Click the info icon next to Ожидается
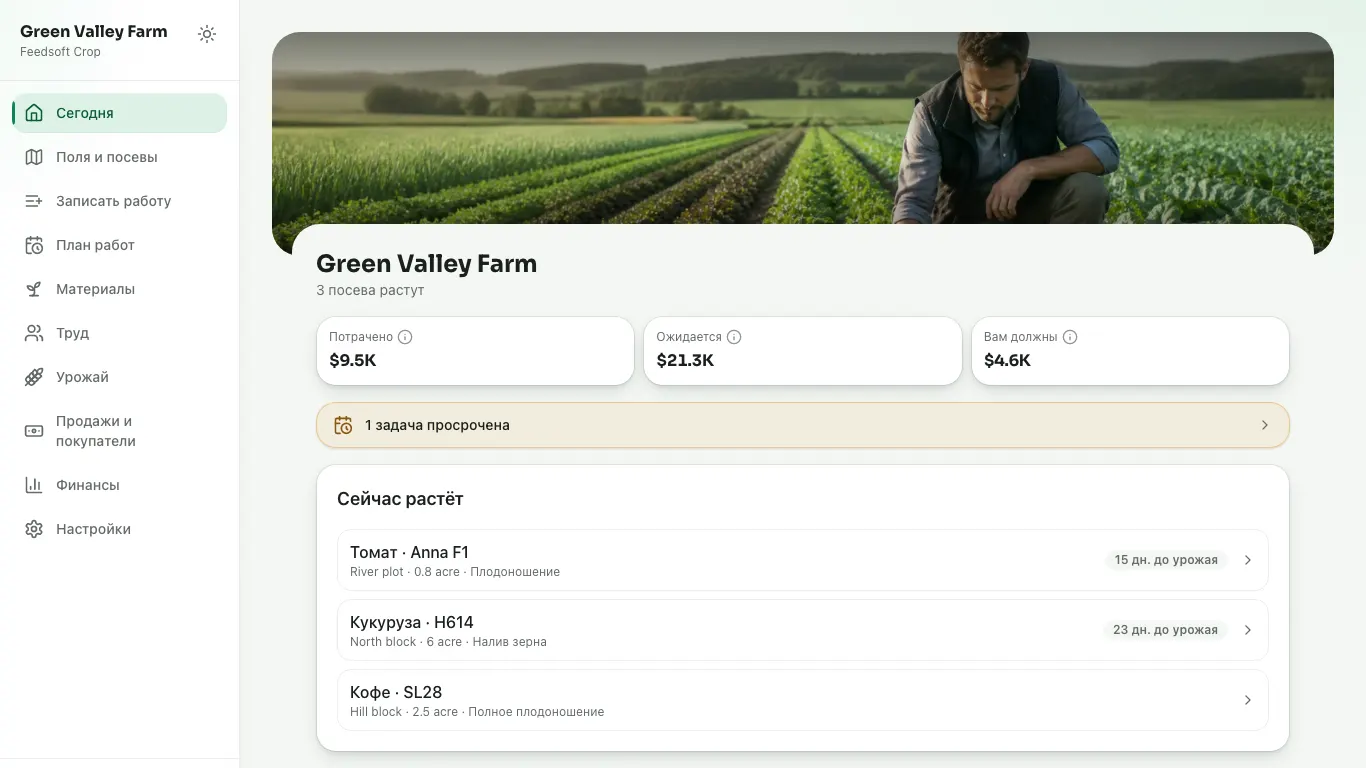 pos(734,337)
